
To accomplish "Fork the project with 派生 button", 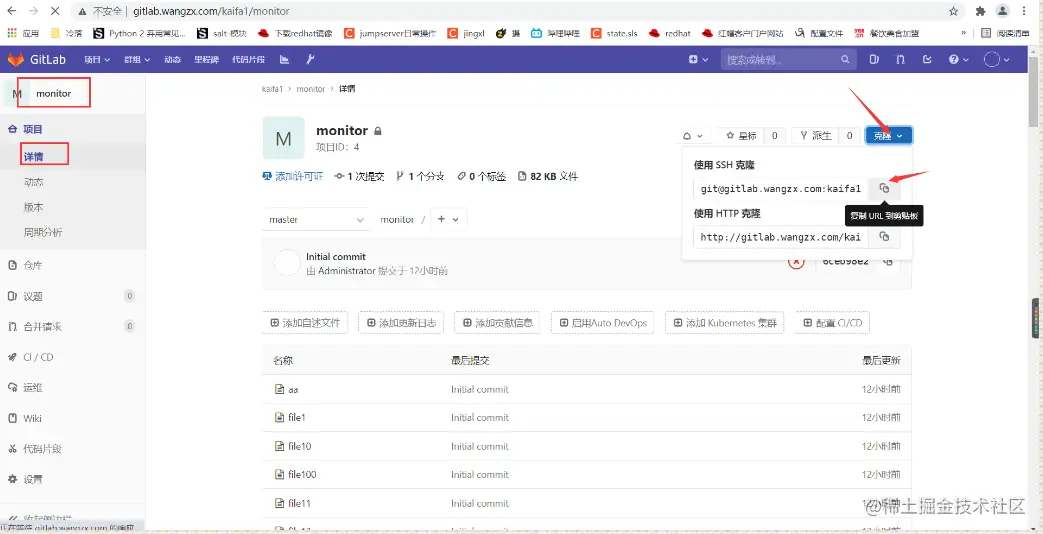I will click(816, 136).
